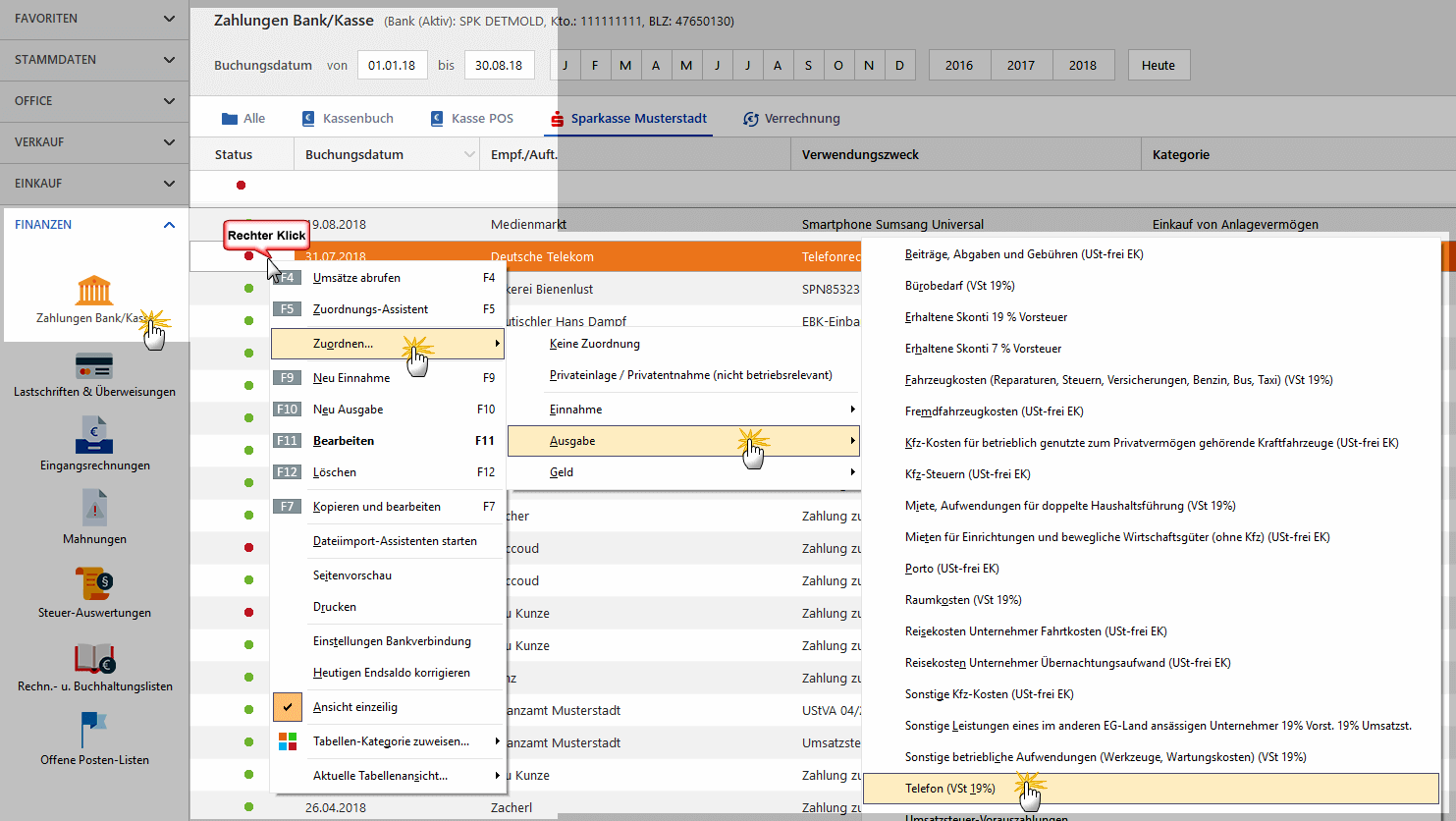This screenshot has width=1456, height=821.
Task: Toggle the Ansicht einzeilig checkmark
Action: point(288,707)
